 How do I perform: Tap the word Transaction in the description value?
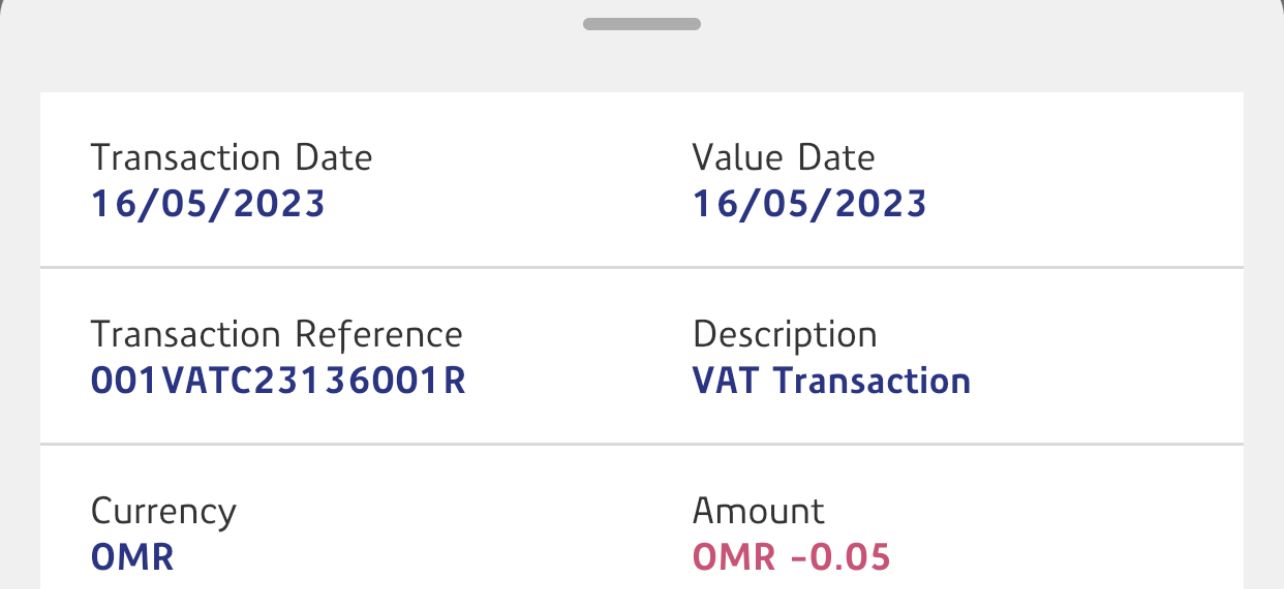pos(872,381)
